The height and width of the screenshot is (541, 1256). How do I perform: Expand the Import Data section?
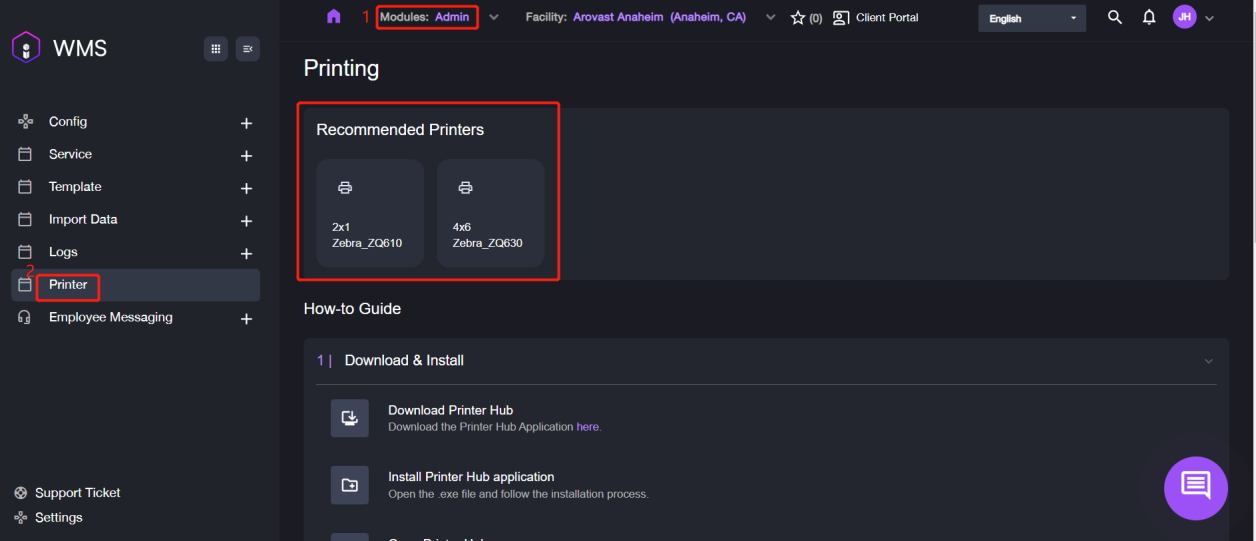coord(246,221)
